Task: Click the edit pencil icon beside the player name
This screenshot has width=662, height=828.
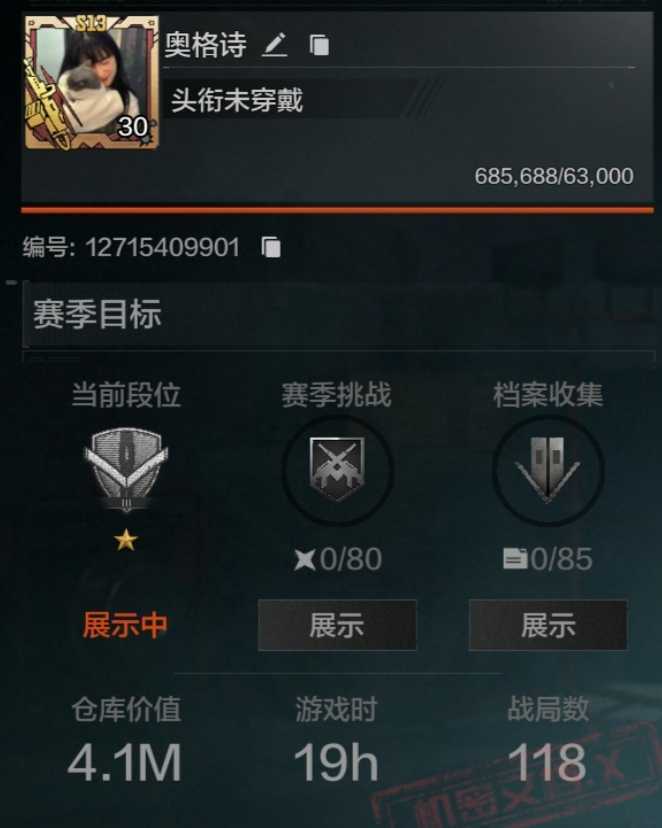Action: point(275,44)
